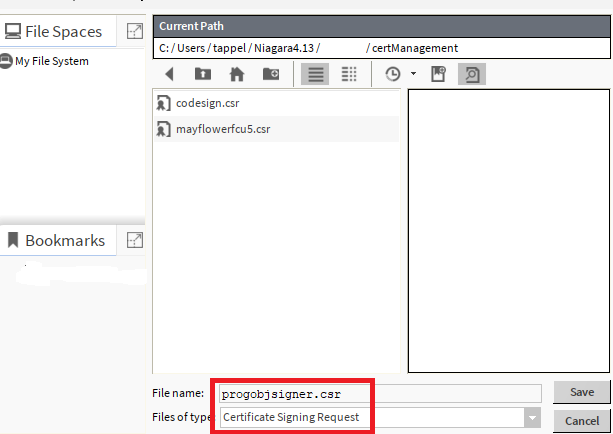Open My File System
The height and width of the screenshot is (434, 613).
point(51,61)
